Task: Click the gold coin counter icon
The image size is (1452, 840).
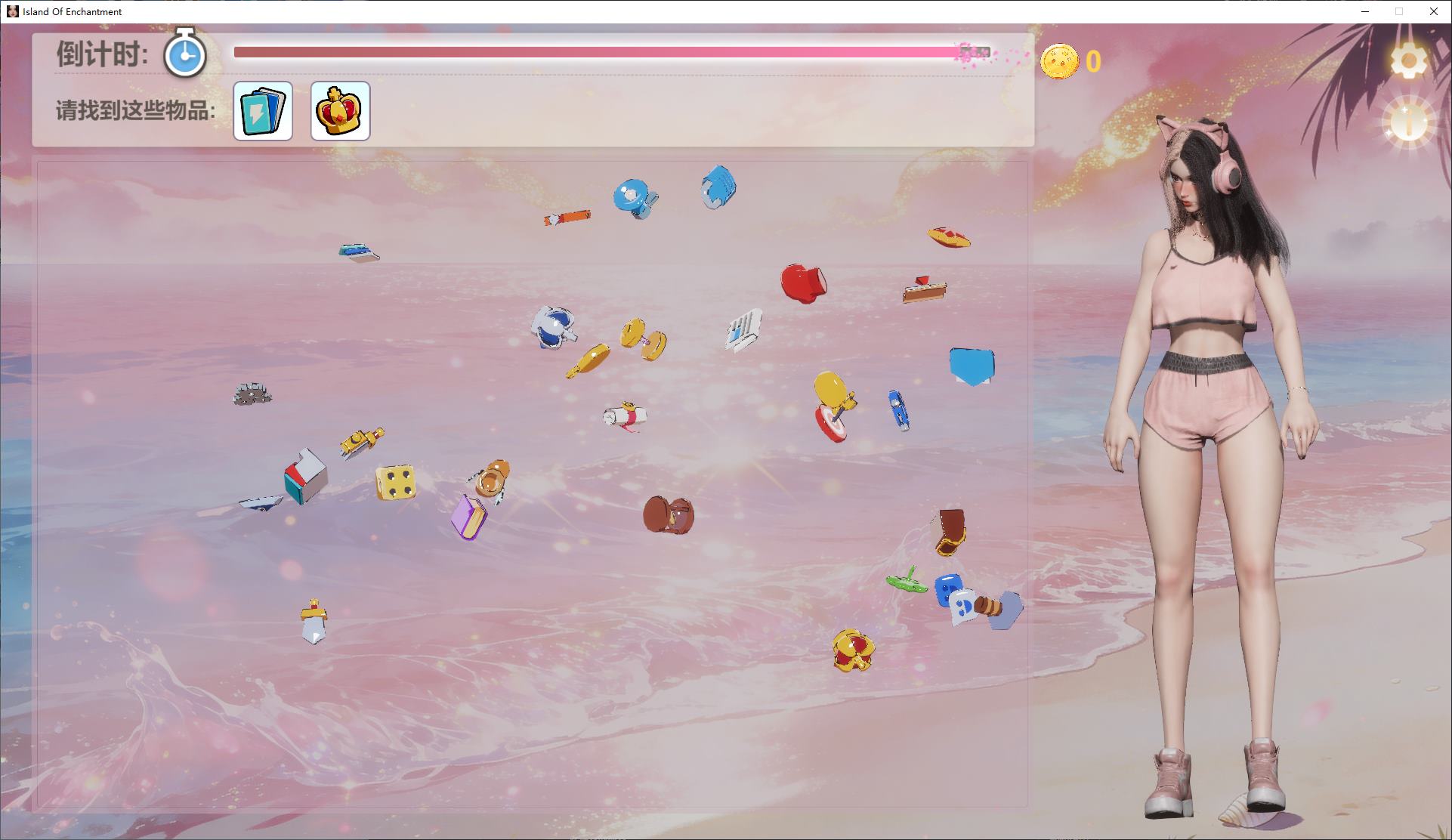Action: [x=1059, y=61]
